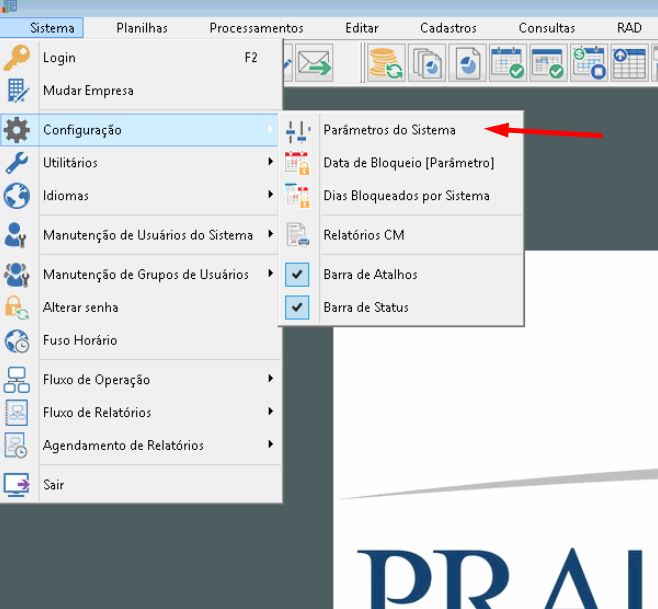This screenshot has width=658, height=609.
Task: Expand the Utilitários submenu arrow
Action: click(271, 162)
